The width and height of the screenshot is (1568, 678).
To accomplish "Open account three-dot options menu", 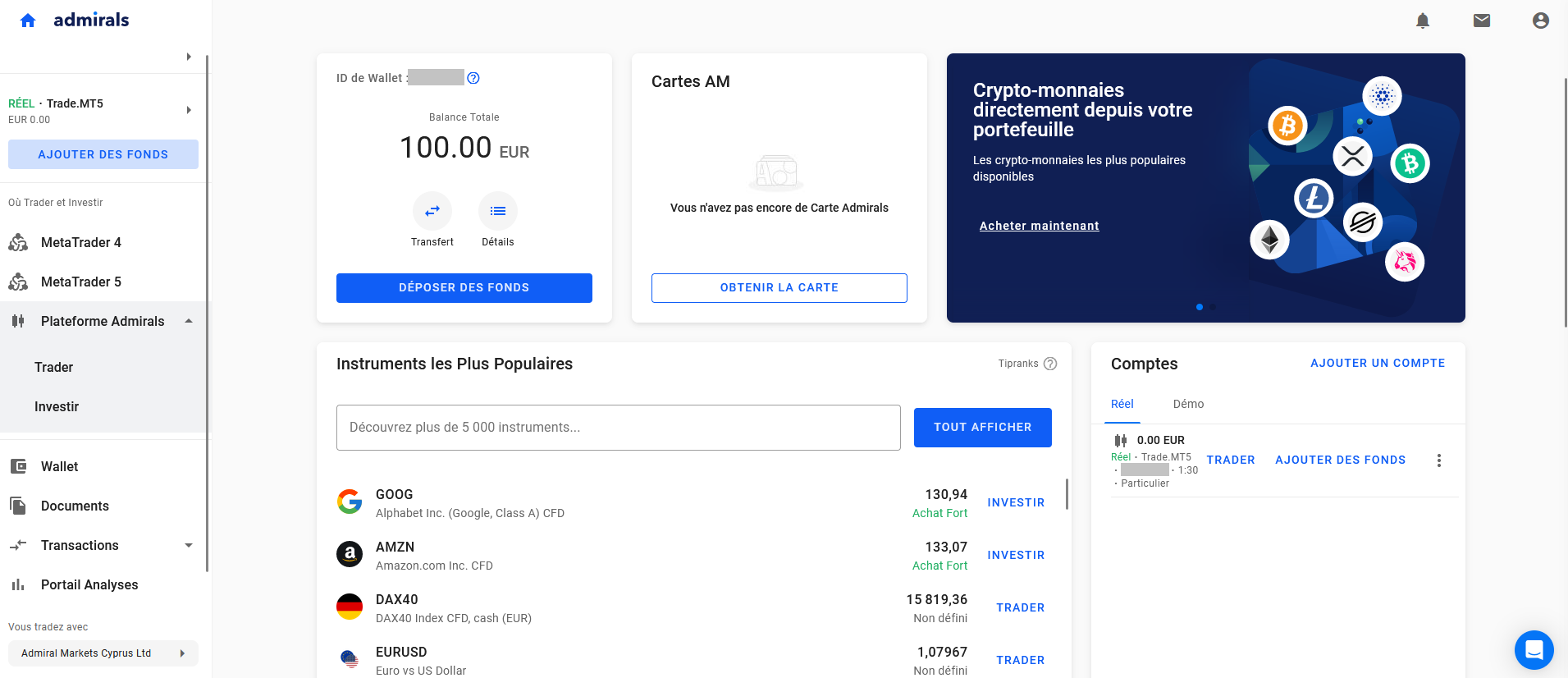I will 1438,460.
